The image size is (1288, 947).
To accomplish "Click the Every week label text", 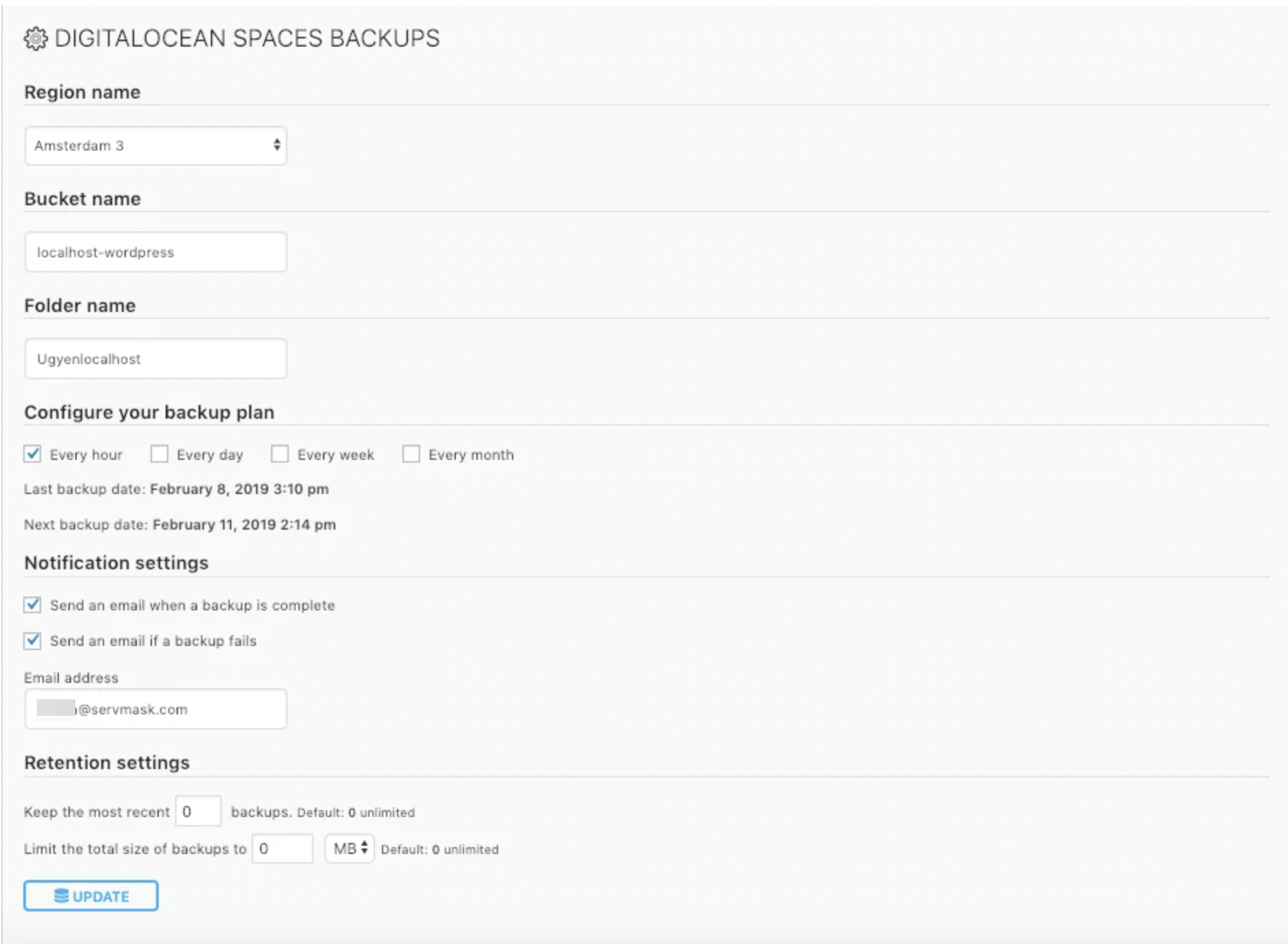I will (335, 455).
